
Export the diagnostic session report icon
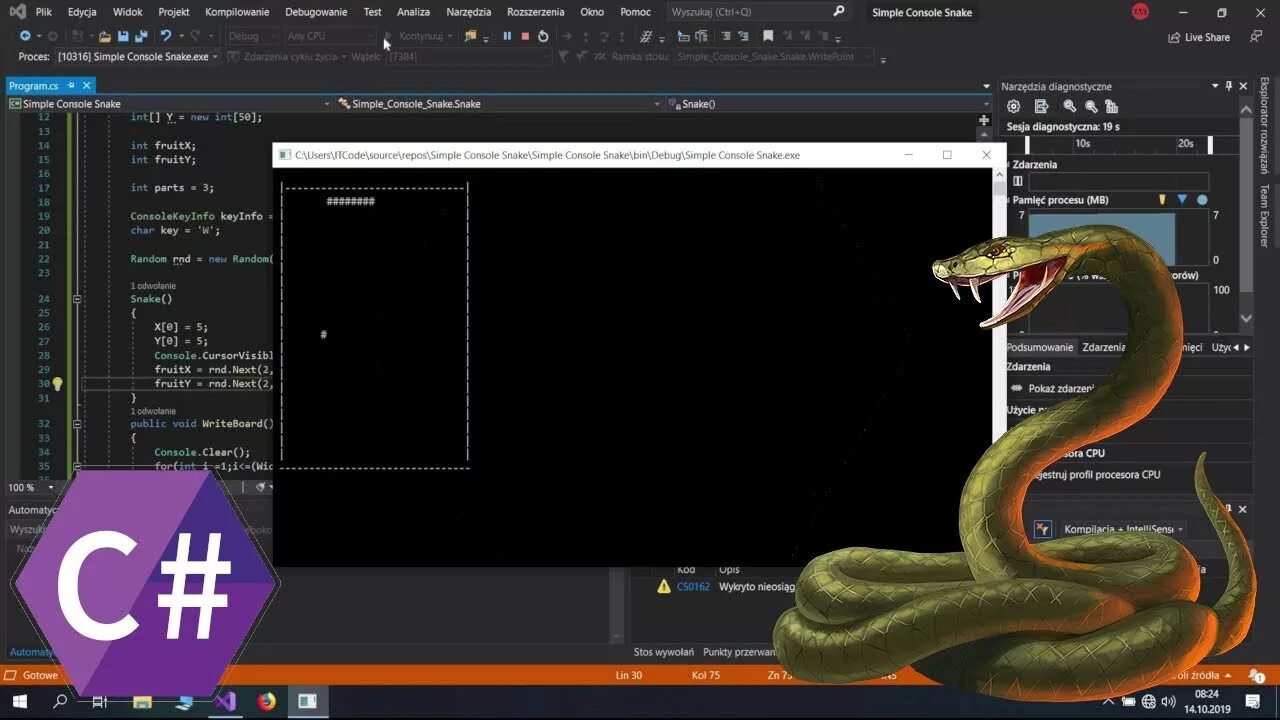1041,106
